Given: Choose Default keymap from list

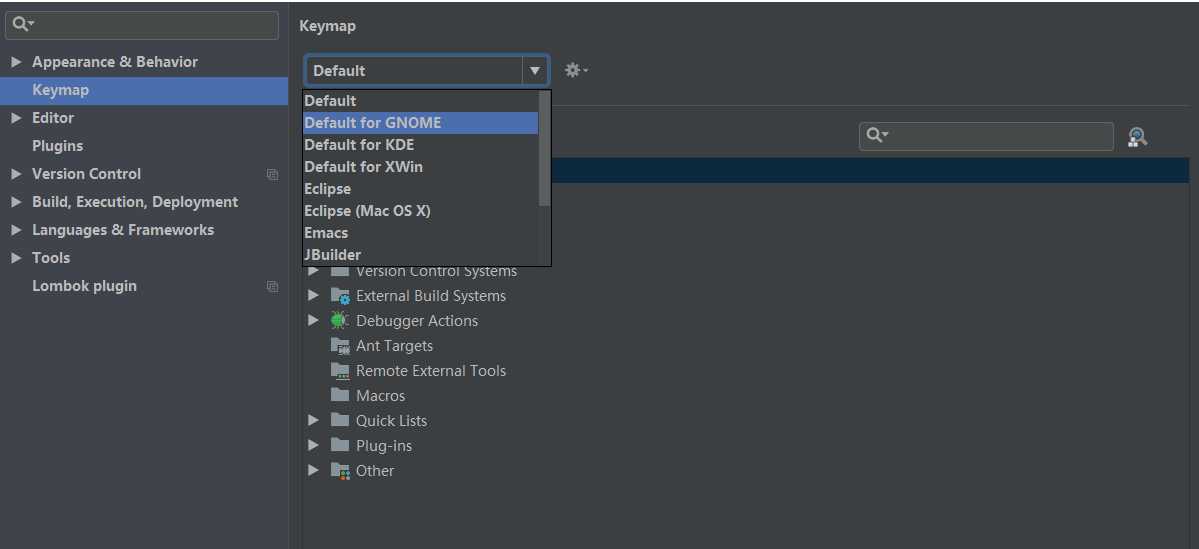Looking at the screenshot, I should [421, 101].
